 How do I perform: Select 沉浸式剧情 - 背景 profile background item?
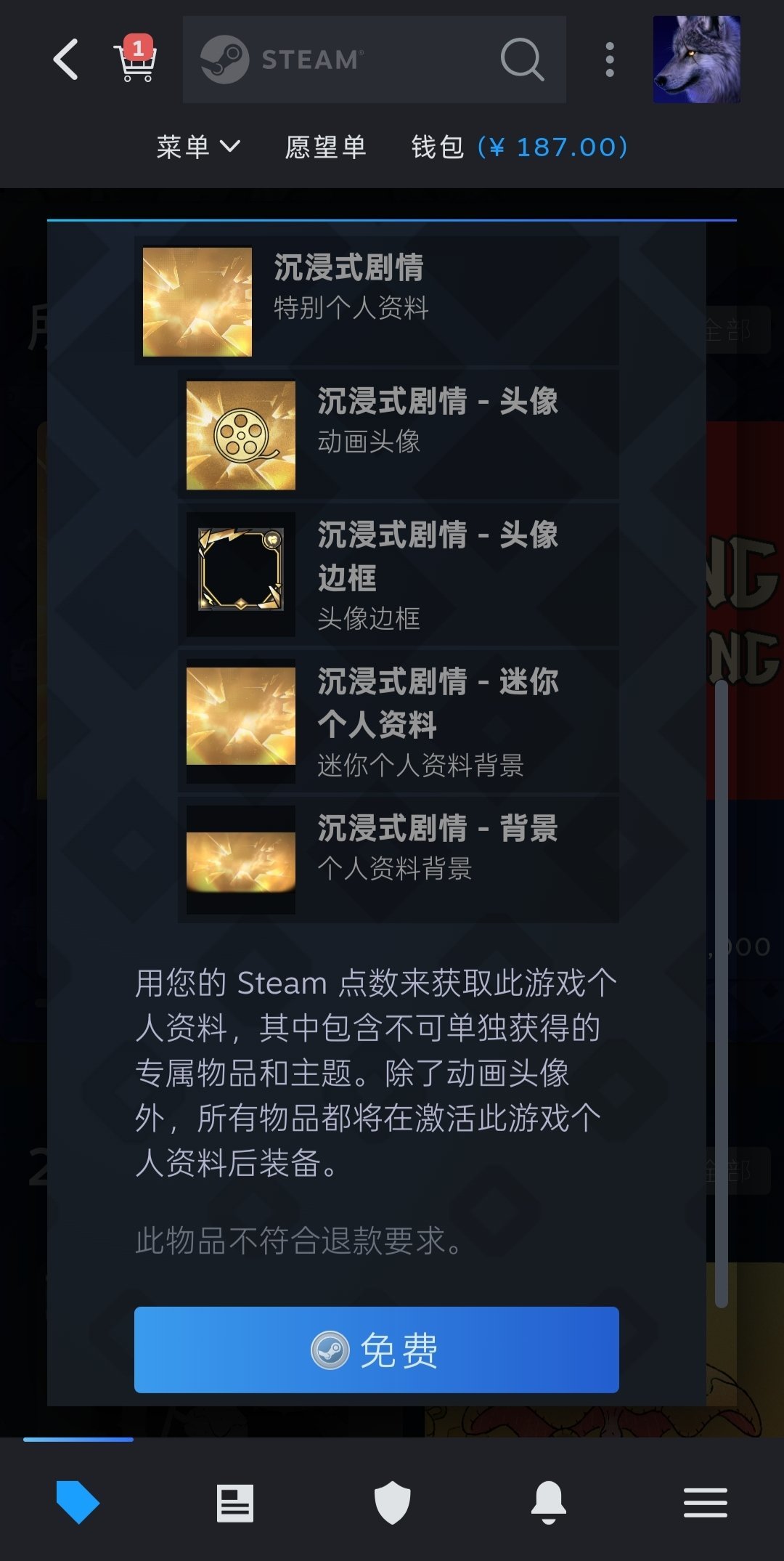pos(399,859)
